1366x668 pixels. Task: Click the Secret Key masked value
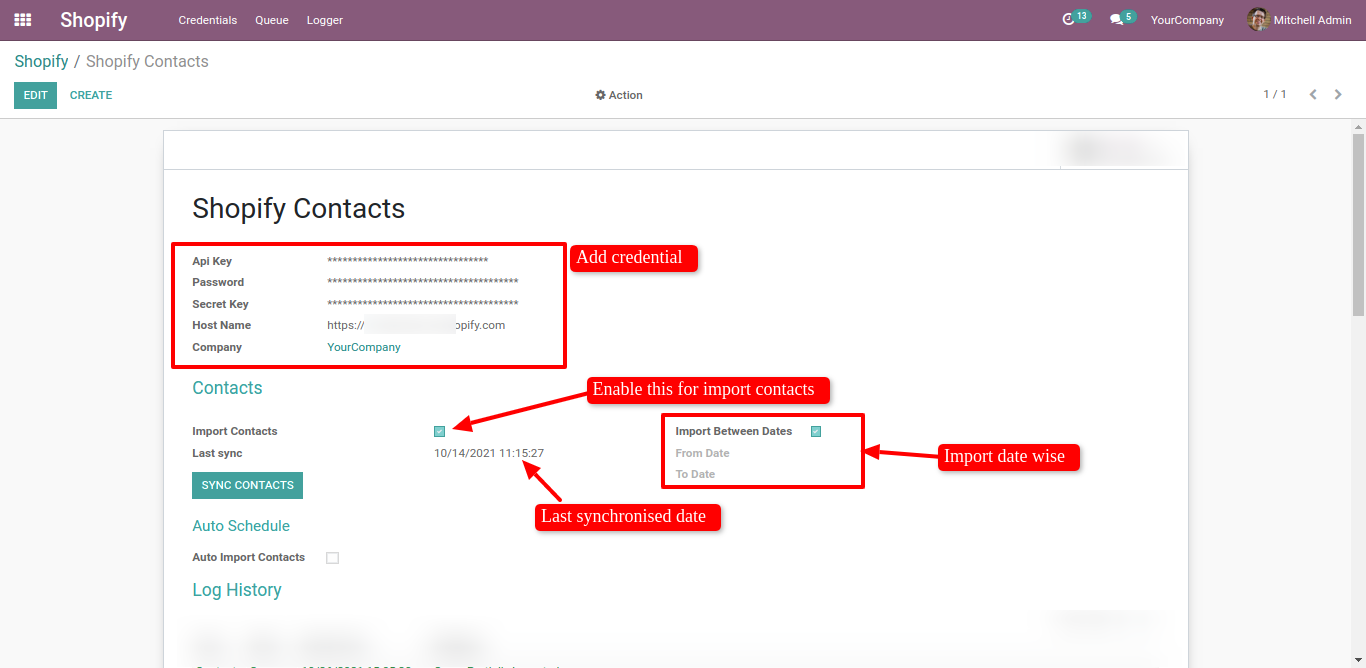point(422,304)
